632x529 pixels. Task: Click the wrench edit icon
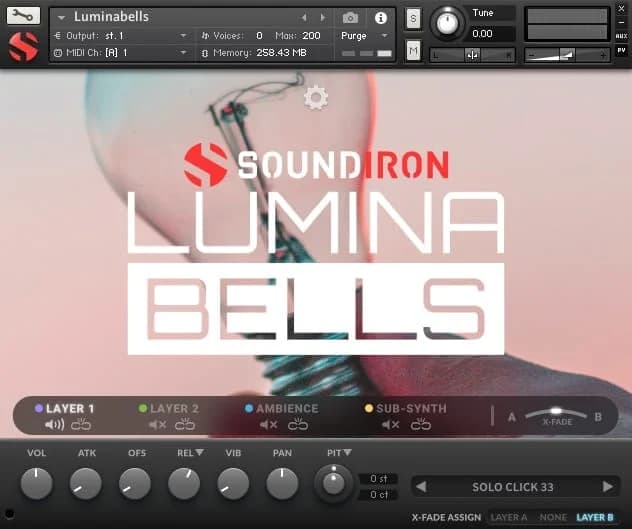(24, 16)
